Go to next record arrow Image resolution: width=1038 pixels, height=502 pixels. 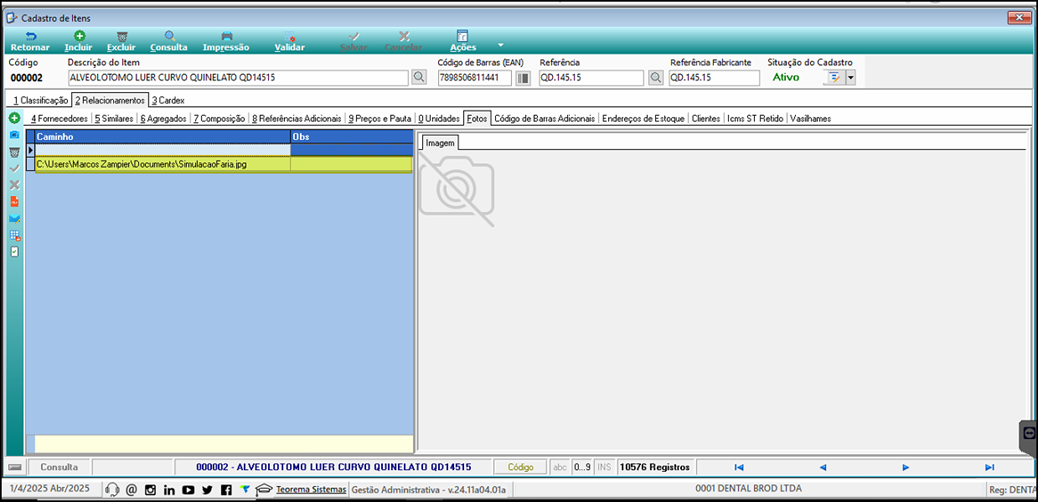click(906, 467)
